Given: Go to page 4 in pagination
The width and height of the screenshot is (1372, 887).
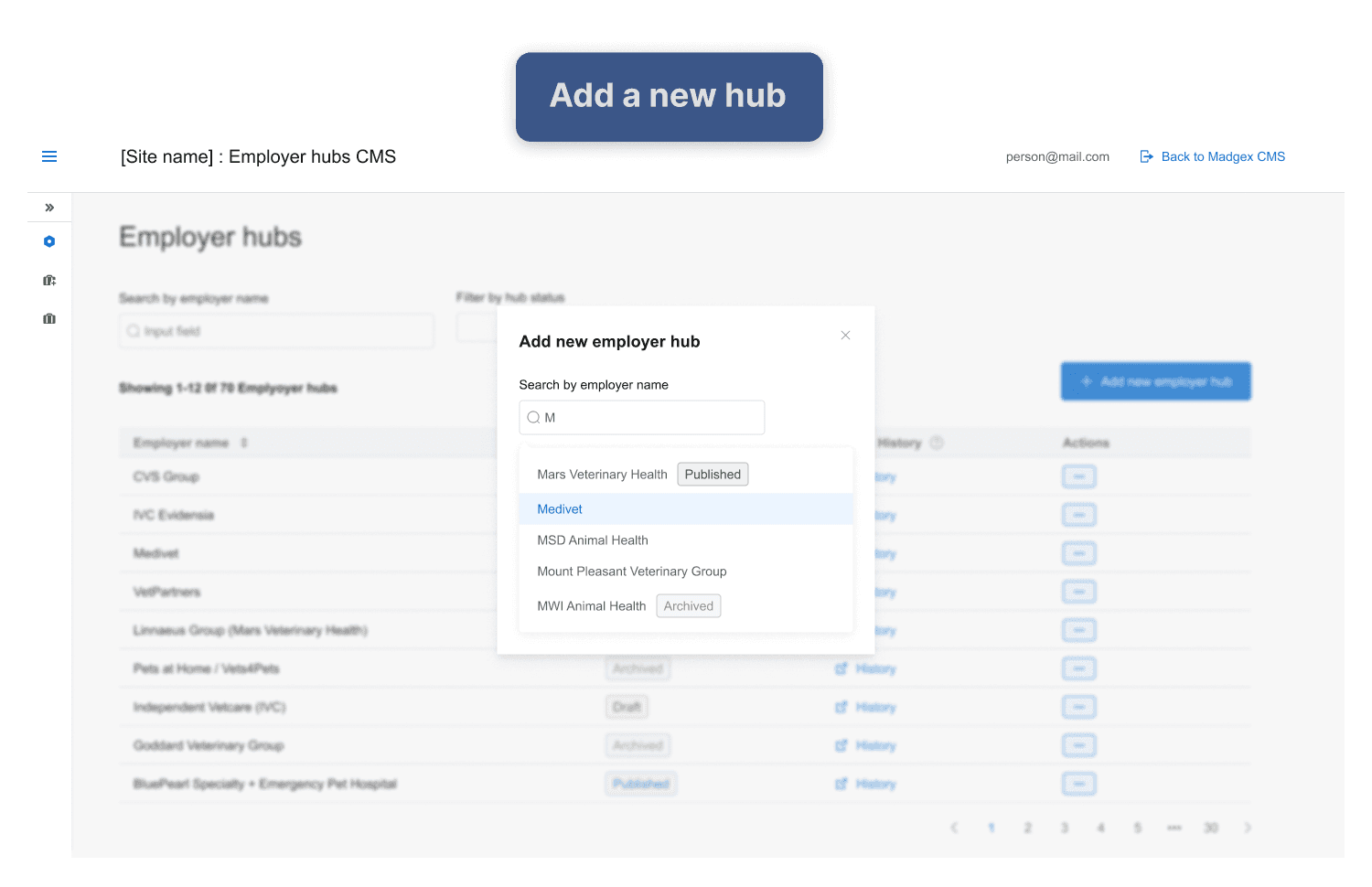Looking at the screenshot, I should (1101, 828).
